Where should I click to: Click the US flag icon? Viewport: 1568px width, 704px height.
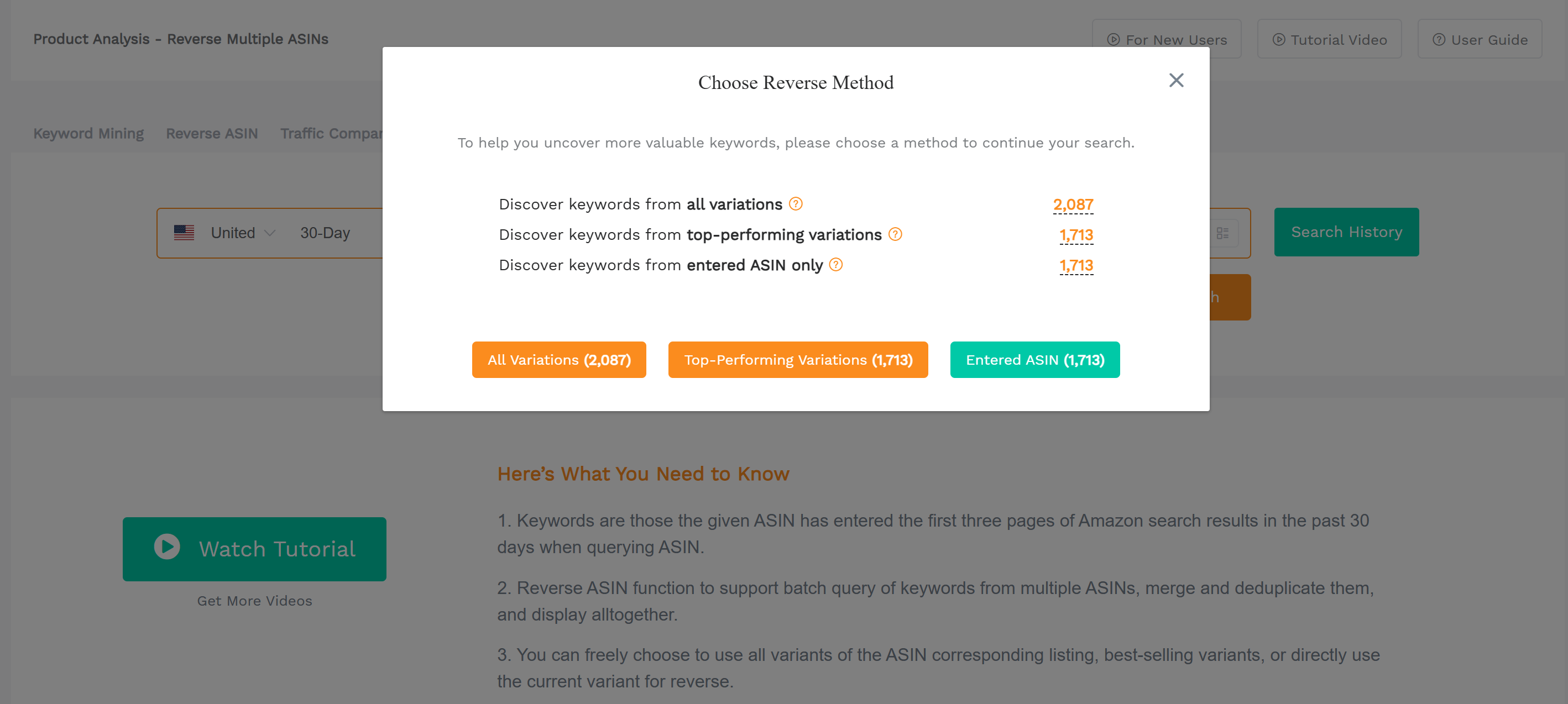(x=184, y=233)
